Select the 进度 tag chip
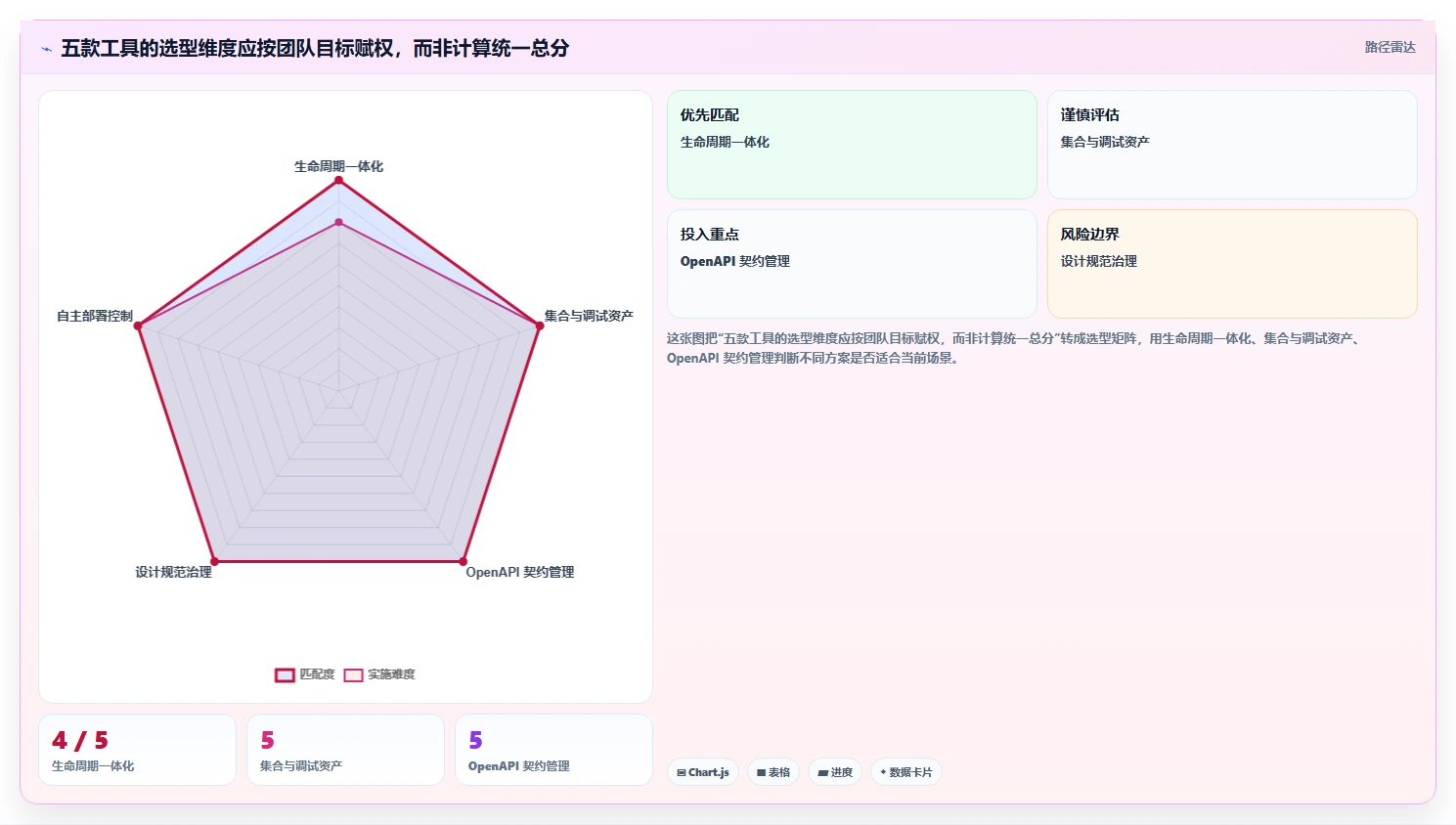Screen dimensions: 1456x825 (835, 772)
